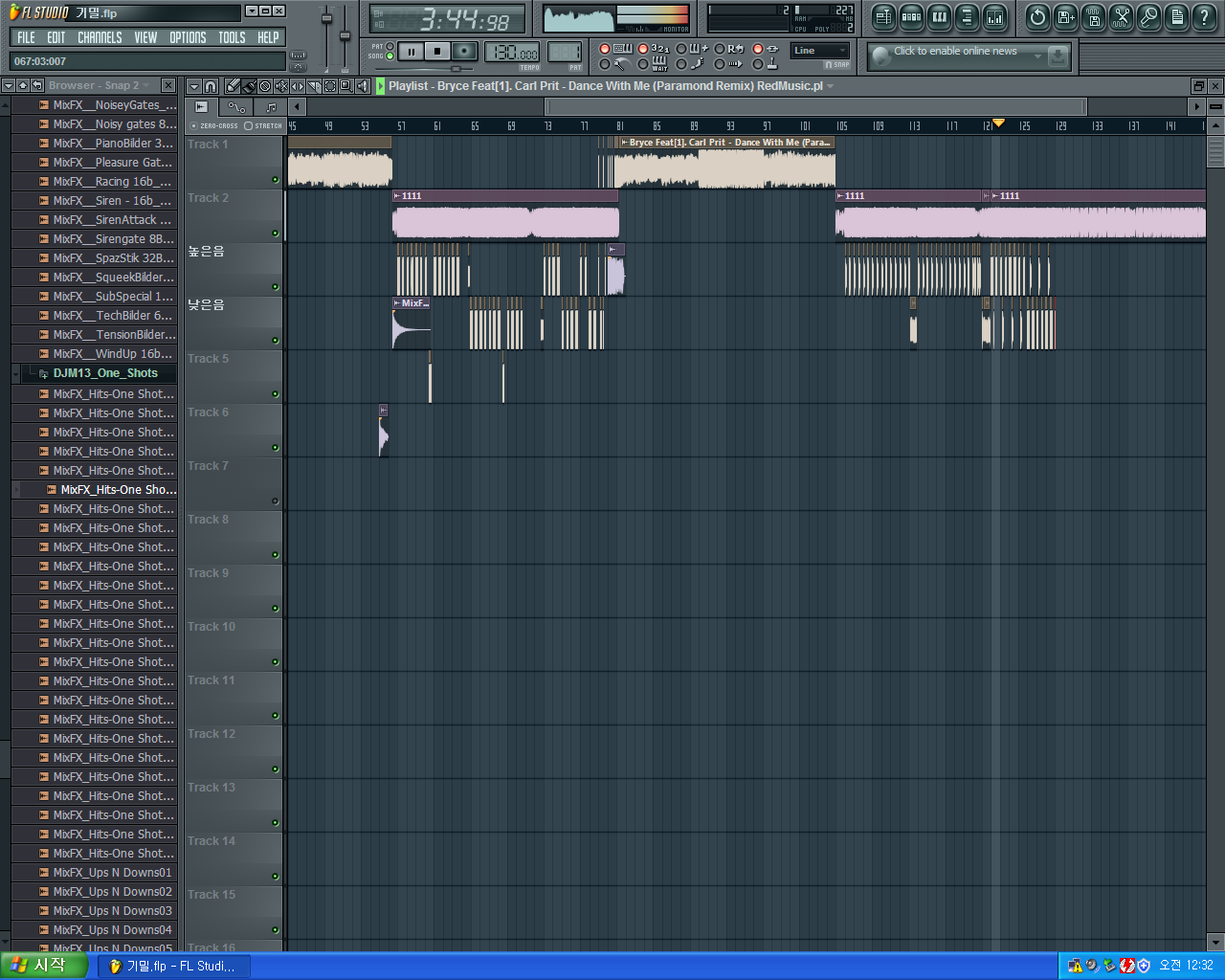Image resolution: width=1225 pixels, height=980 pixels.
Task: Select the slip tool in playlist toolbar
Action: click(298, 86)
